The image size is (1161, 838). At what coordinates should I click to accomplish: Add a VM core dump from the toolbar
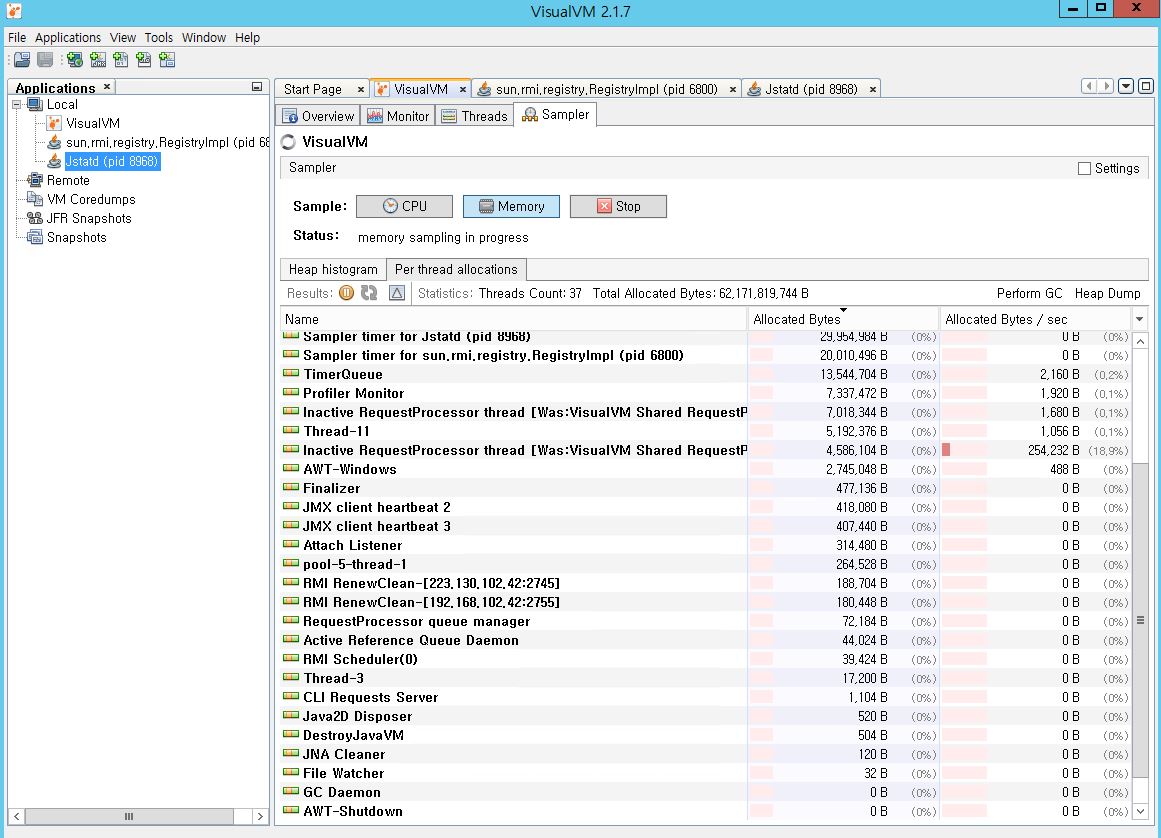point(121,60)
